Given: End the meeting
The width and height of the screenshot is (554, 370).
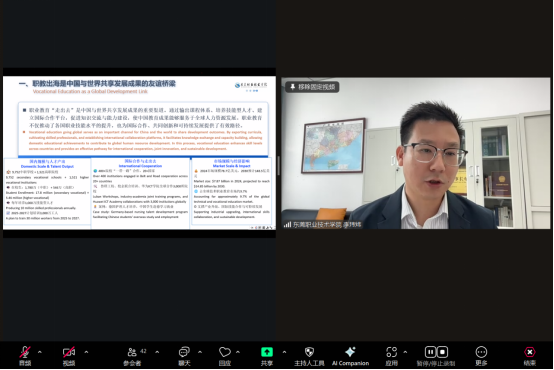Looking at the screenshot, I should pyautogui.click(x=529, y=352).
